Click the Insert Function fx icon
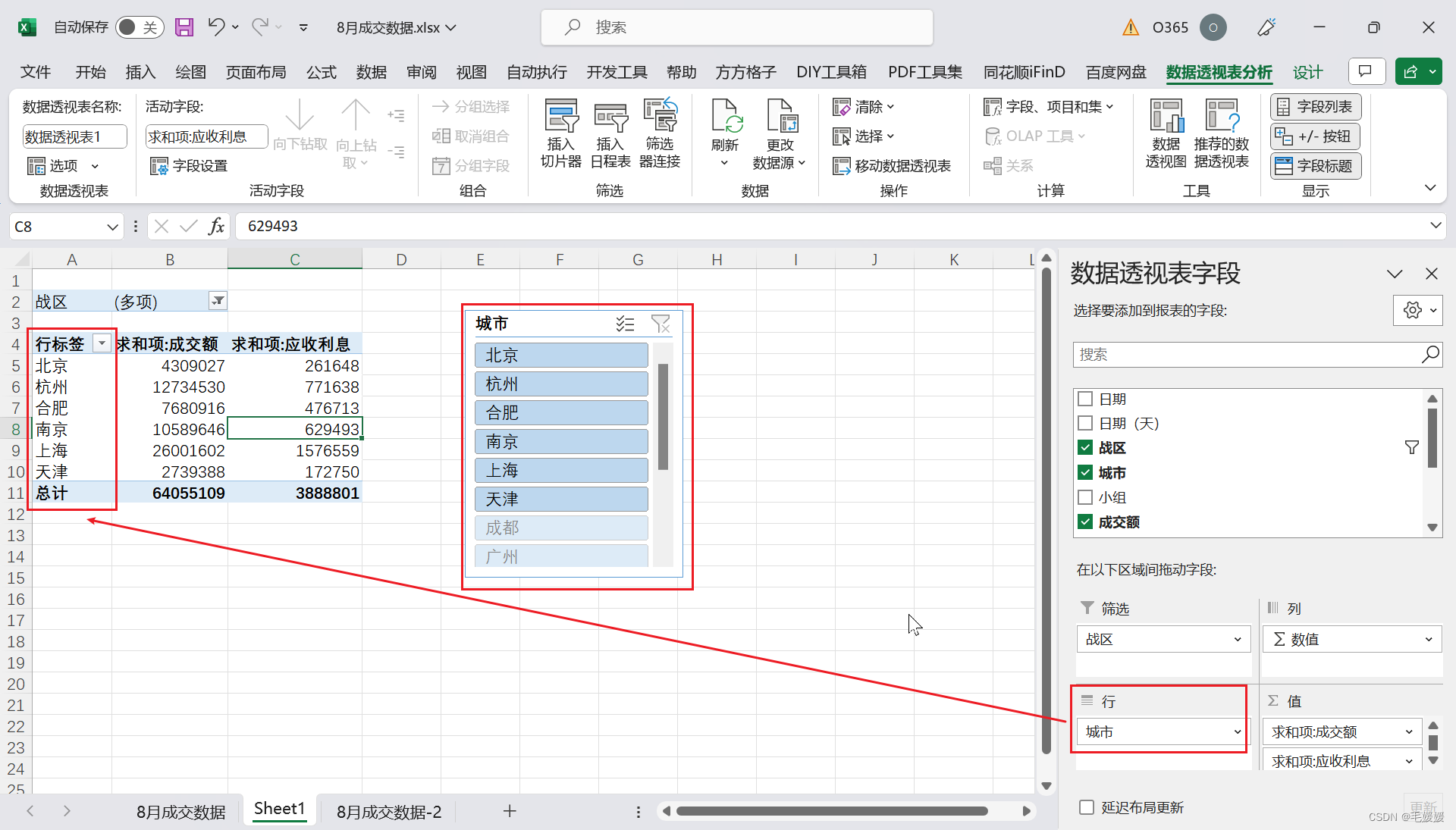This screenshot has width=1456, height=830. (216, 226)
